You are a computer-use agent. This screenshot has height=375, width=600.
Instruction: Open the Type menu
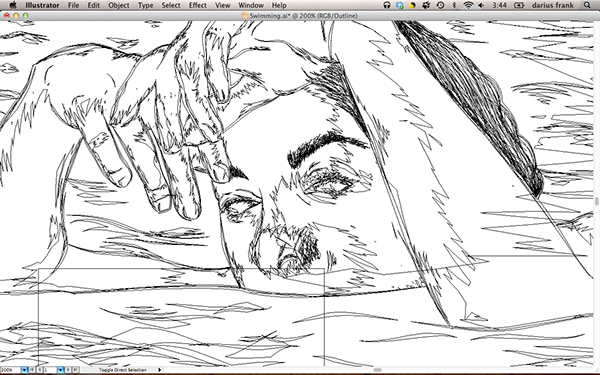[x=145, y=5]
